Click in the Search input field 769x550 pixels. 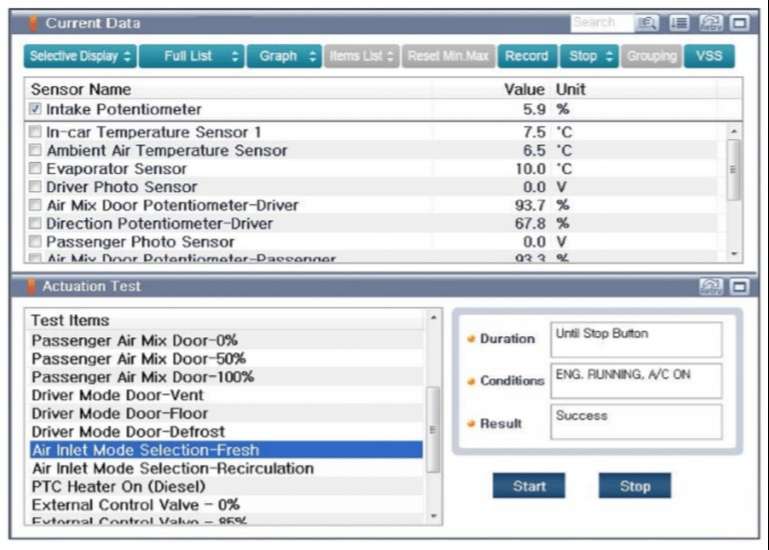click(x=602, y=23)
